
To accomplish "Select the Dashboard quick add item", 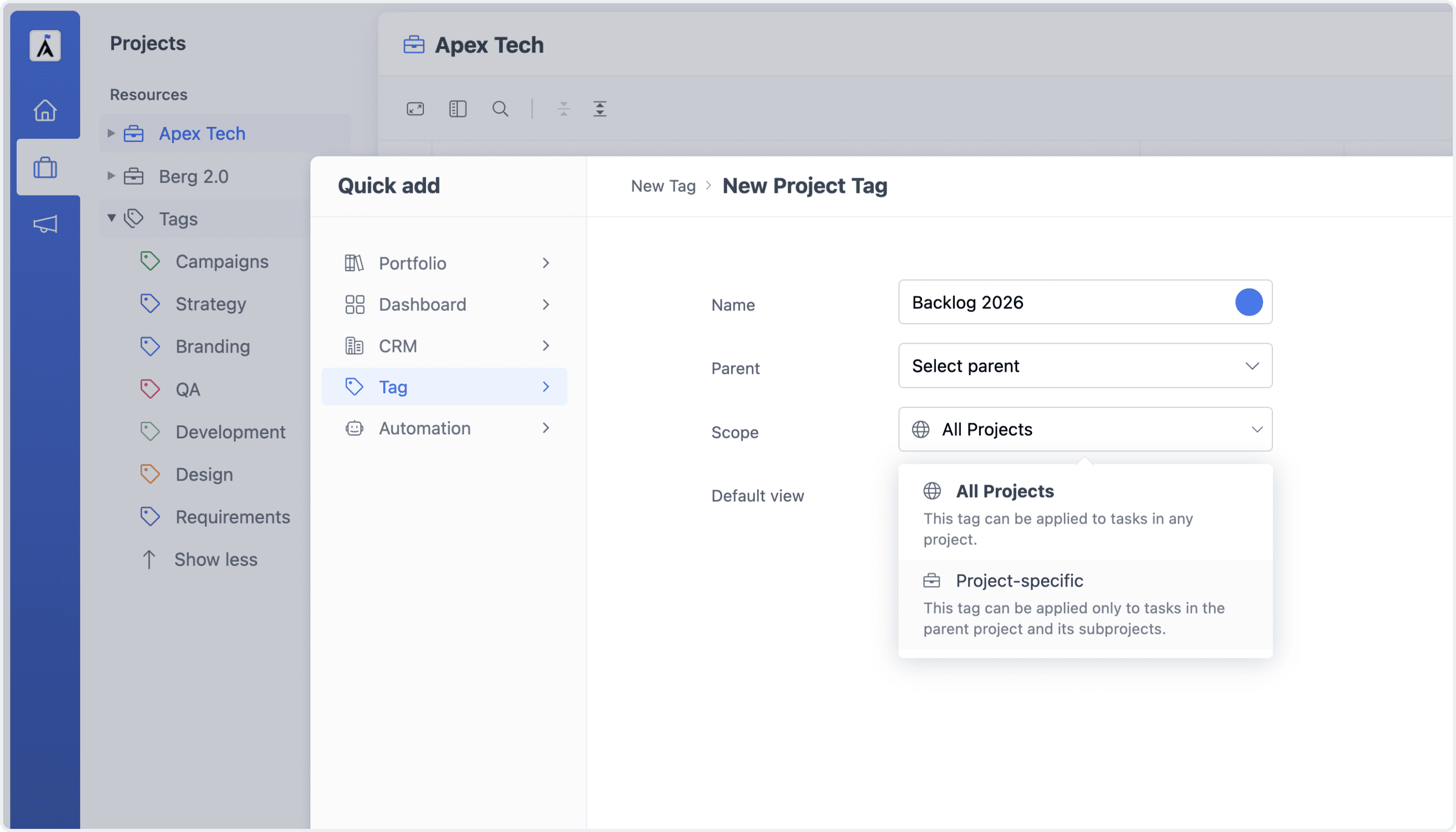I will [x=444, y=305].
